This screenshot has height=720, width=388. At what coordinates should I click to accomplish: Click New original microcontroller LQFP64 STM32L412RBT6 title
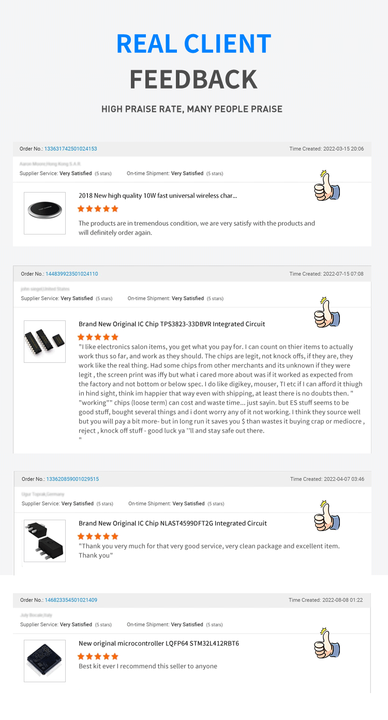pos(158,644)
